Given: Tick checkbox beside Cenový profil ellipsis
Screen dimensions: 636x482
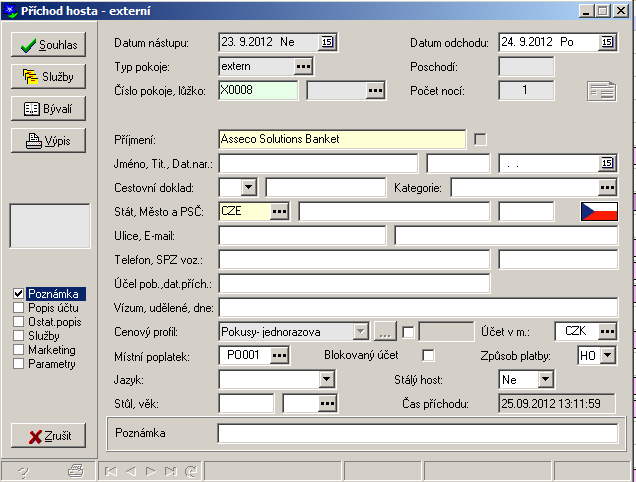Looking at the screenshot, I should (408, 332).
